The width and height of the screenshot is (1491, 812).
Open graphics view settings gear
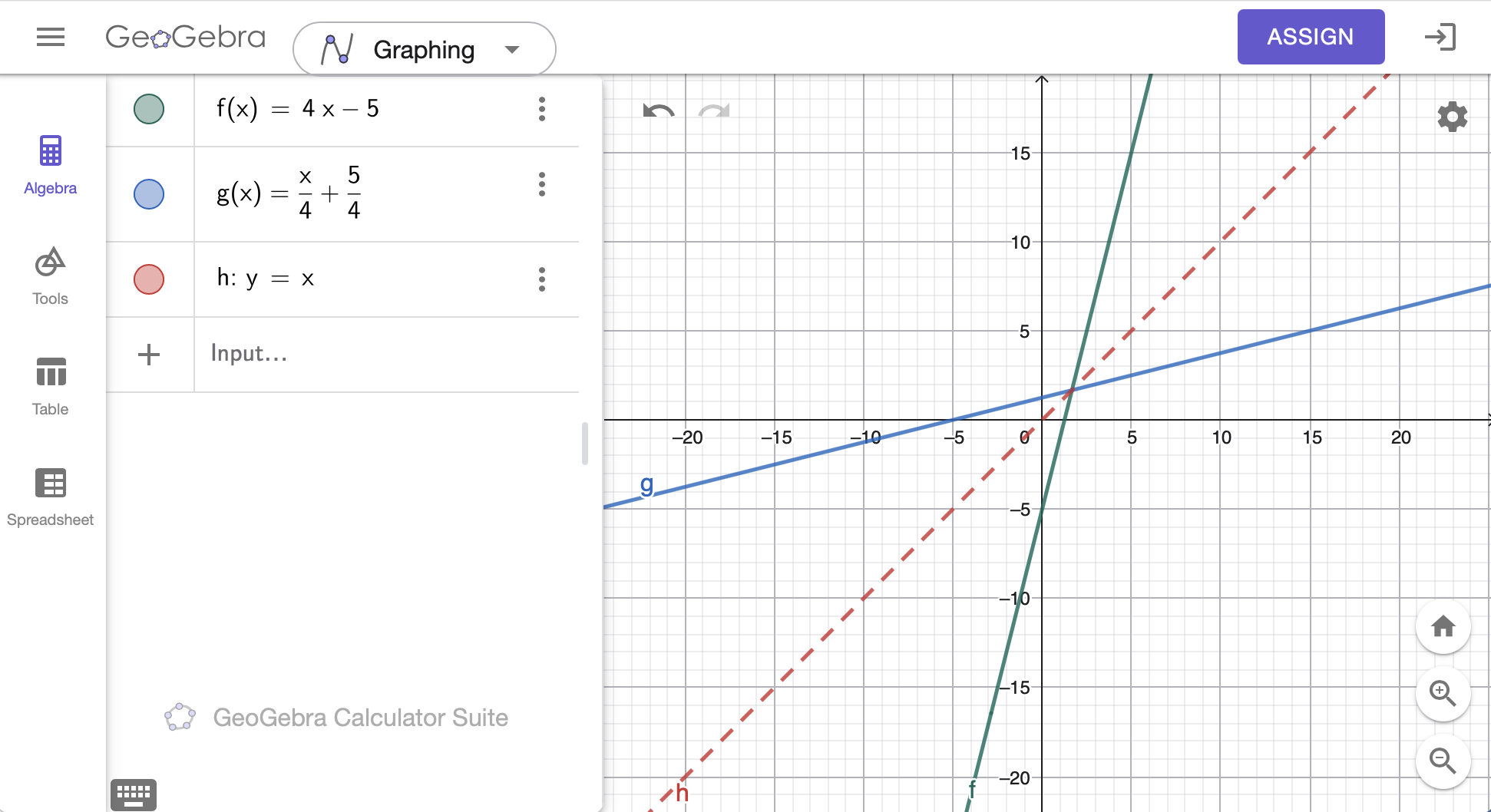tap(1452, 117)
